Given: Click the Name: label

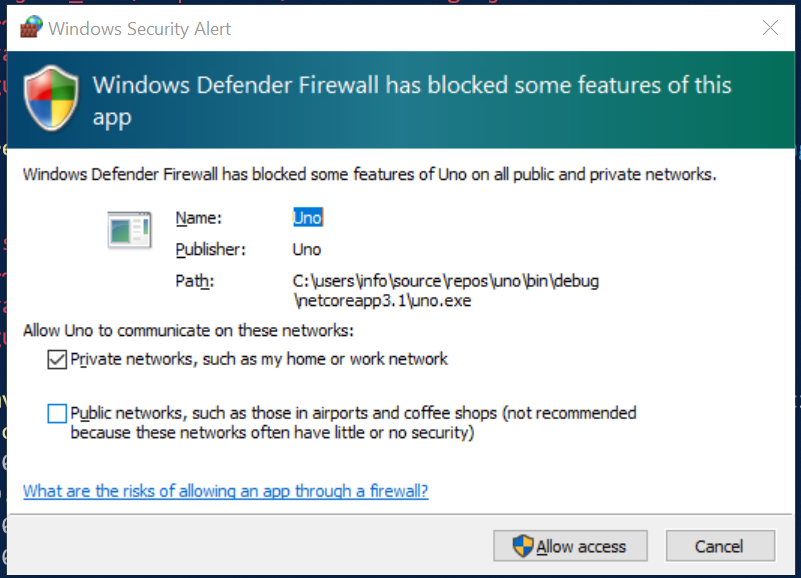Looking at the screenshot, I should point(199,218).
